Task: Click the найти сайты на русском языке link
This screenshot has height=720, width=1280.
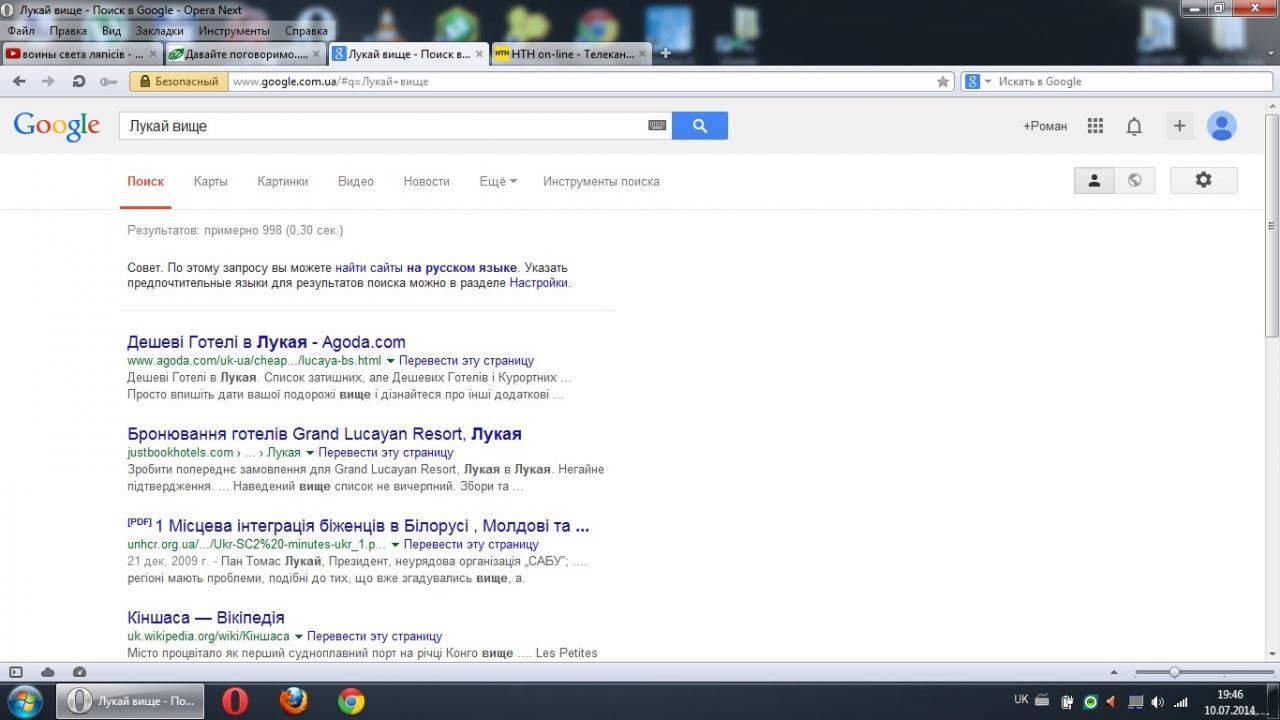Action: [426, 268]
